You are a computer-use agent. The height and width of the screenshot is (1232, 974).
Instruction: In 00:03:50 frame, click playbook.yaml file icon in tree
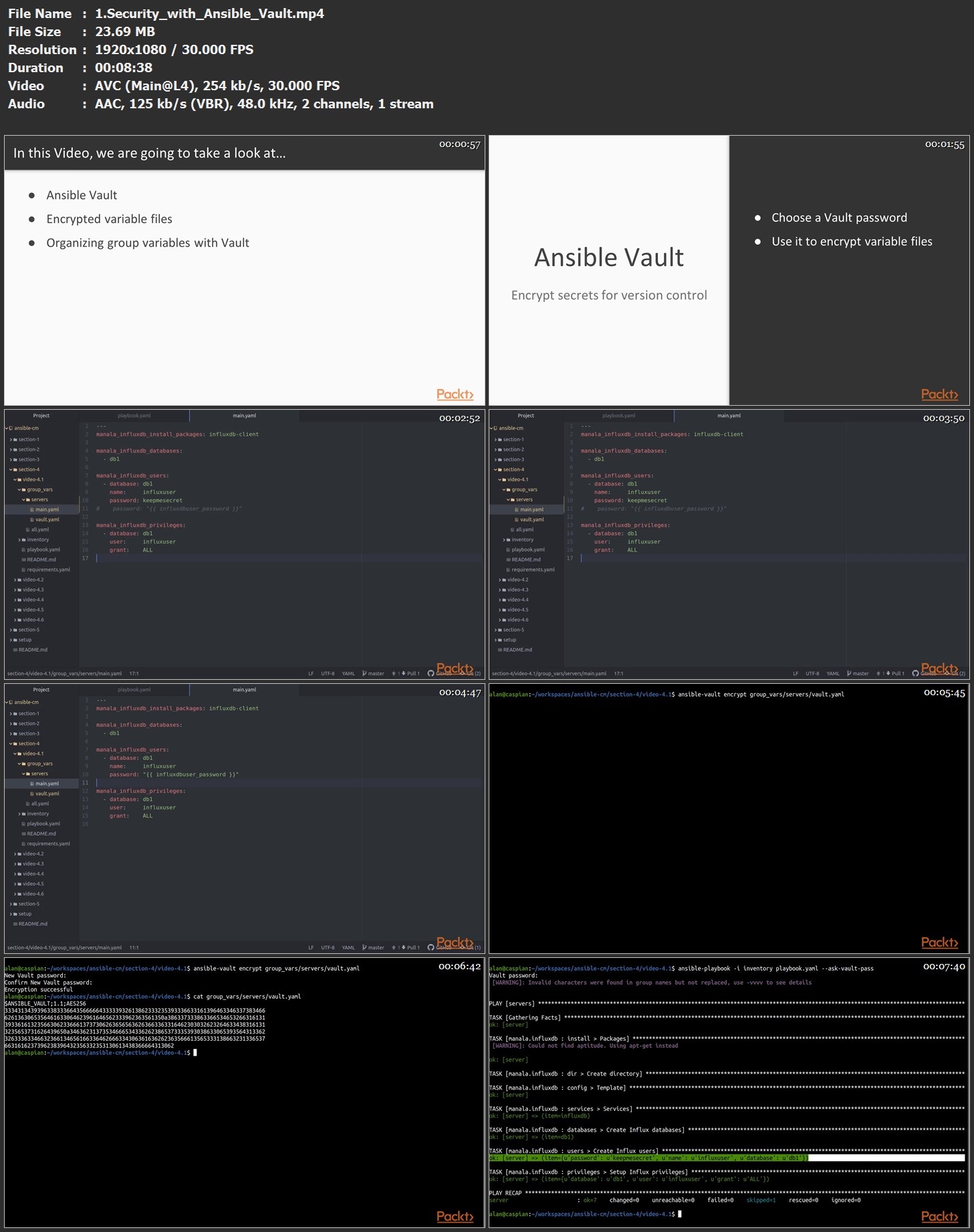[x=508, y=550]
